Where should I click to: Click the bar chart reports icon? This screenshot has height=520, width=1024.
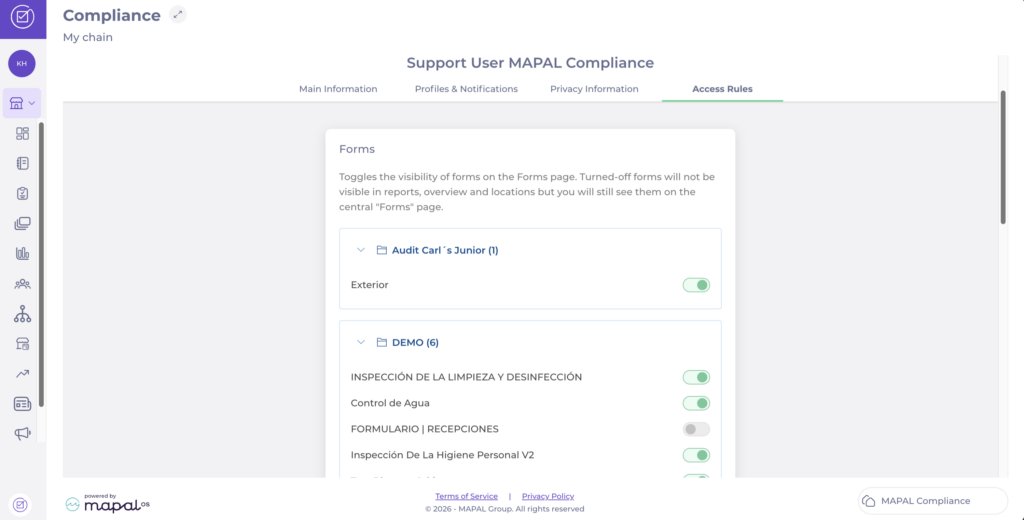coord(23,253)
